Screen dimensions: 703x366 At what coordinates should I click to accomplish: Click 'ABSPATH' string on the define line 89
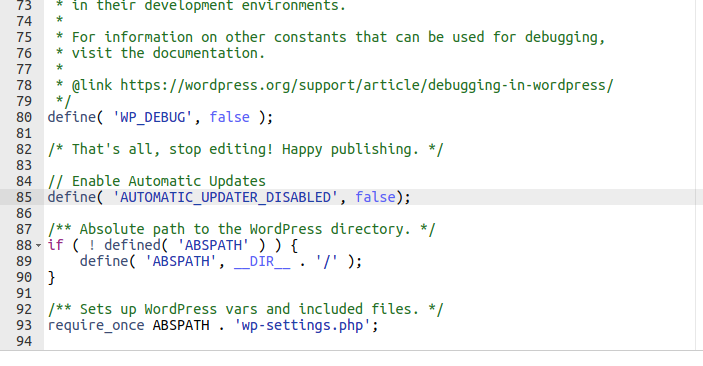point(181,261)
